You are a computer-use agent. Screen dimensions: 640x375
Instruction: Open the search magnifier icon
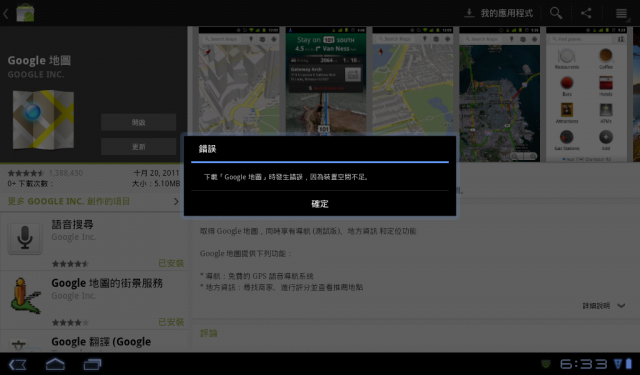point(556,13)
